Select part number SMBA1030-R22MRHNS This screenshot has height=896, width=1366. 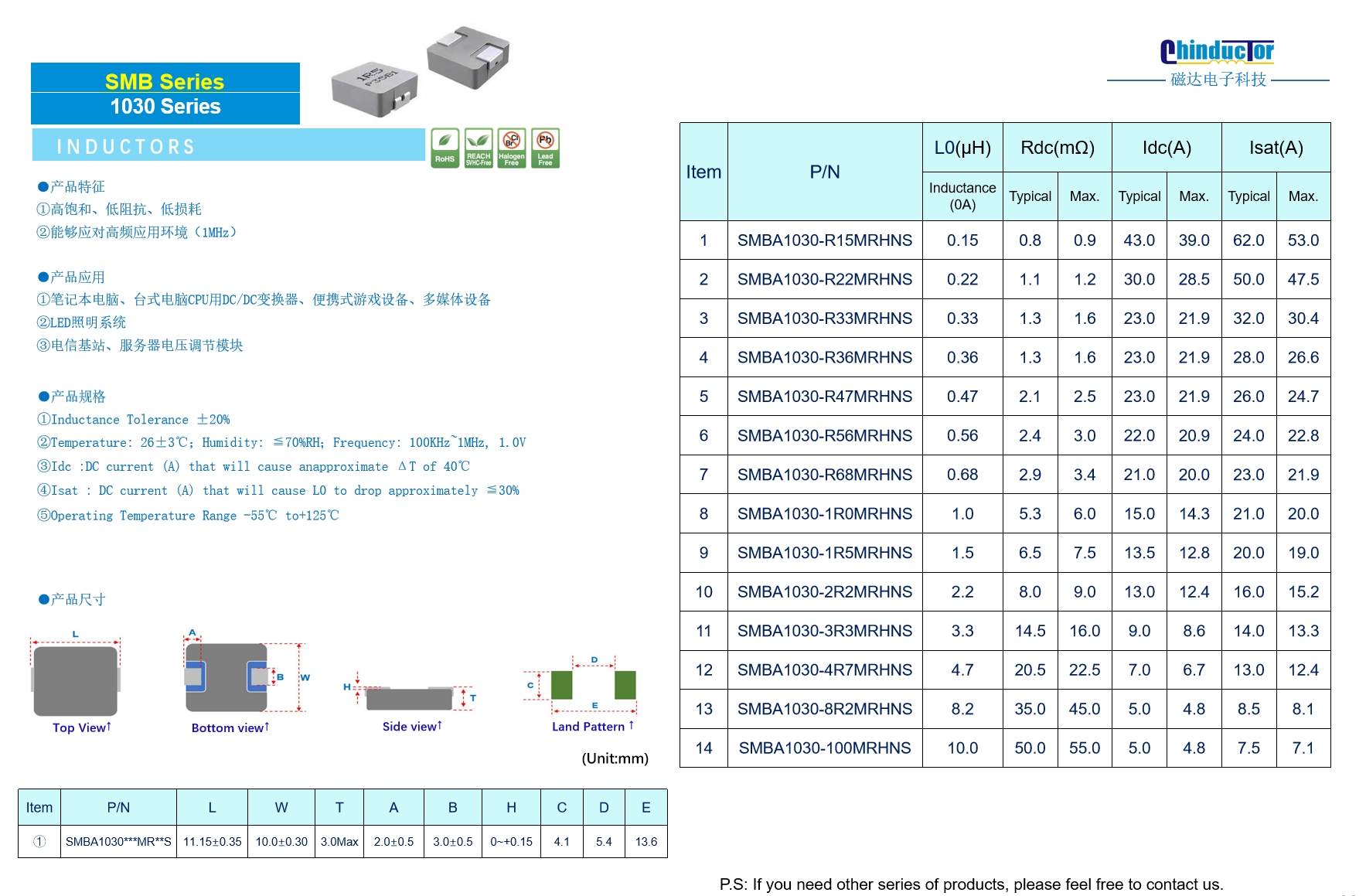824,279
